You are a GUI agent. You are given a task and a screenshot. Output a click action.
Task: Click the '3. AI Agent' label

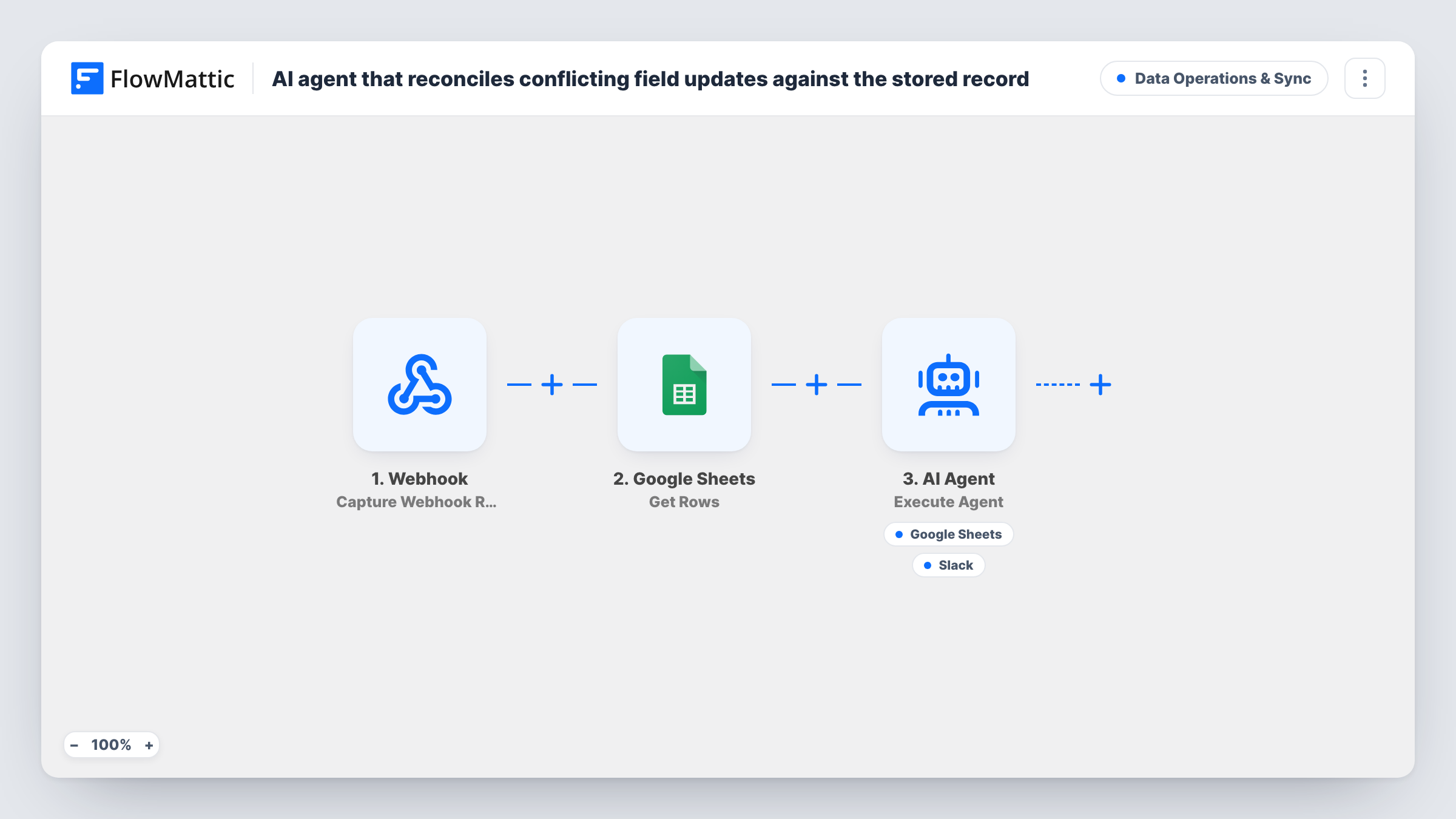pos(949,479)
